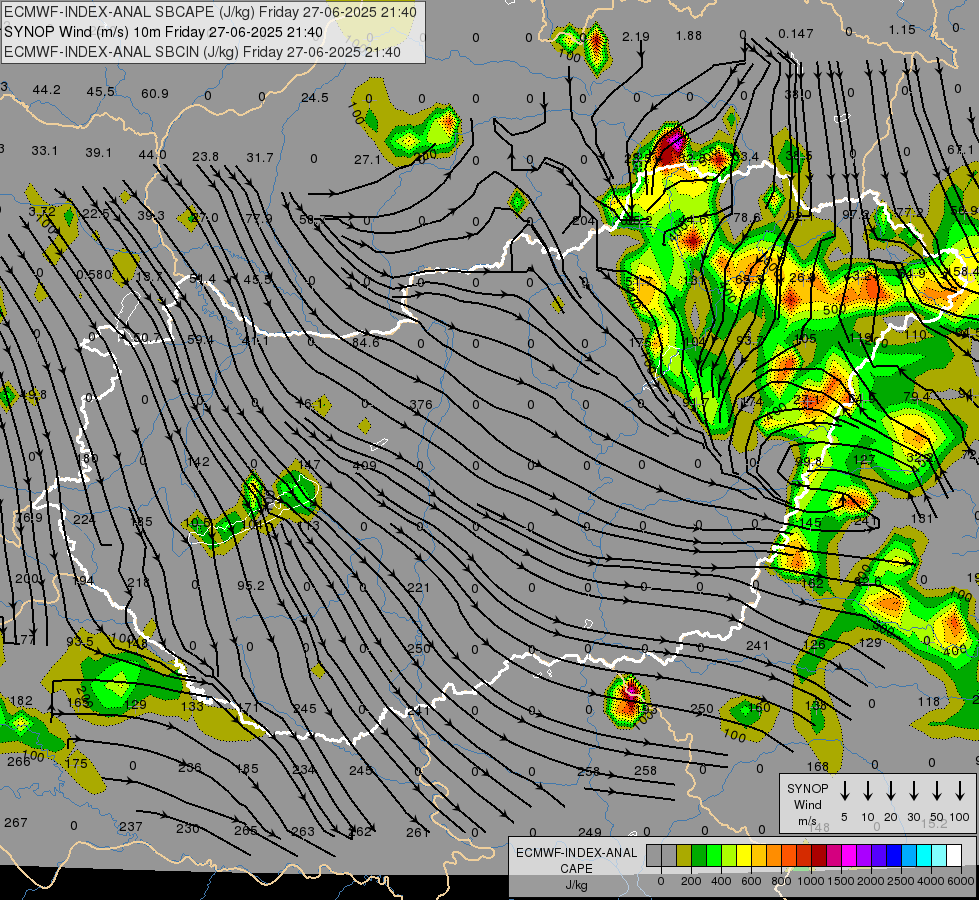The image size is (979, 900).
Task: Pick the dark red CAPE legend swatch
Action: coord(819,855)
